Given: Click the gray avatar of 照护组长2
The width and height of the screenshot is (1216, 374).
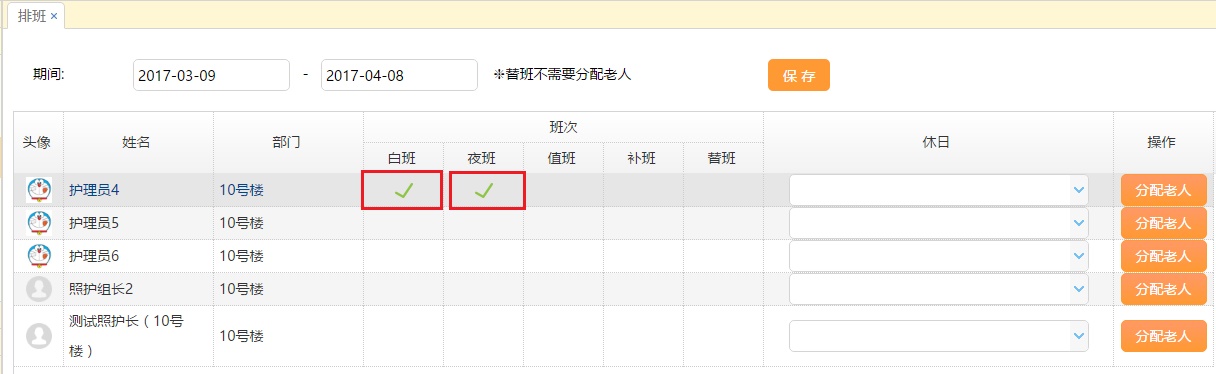Looking at the screenshot, I should click(38, 289).
